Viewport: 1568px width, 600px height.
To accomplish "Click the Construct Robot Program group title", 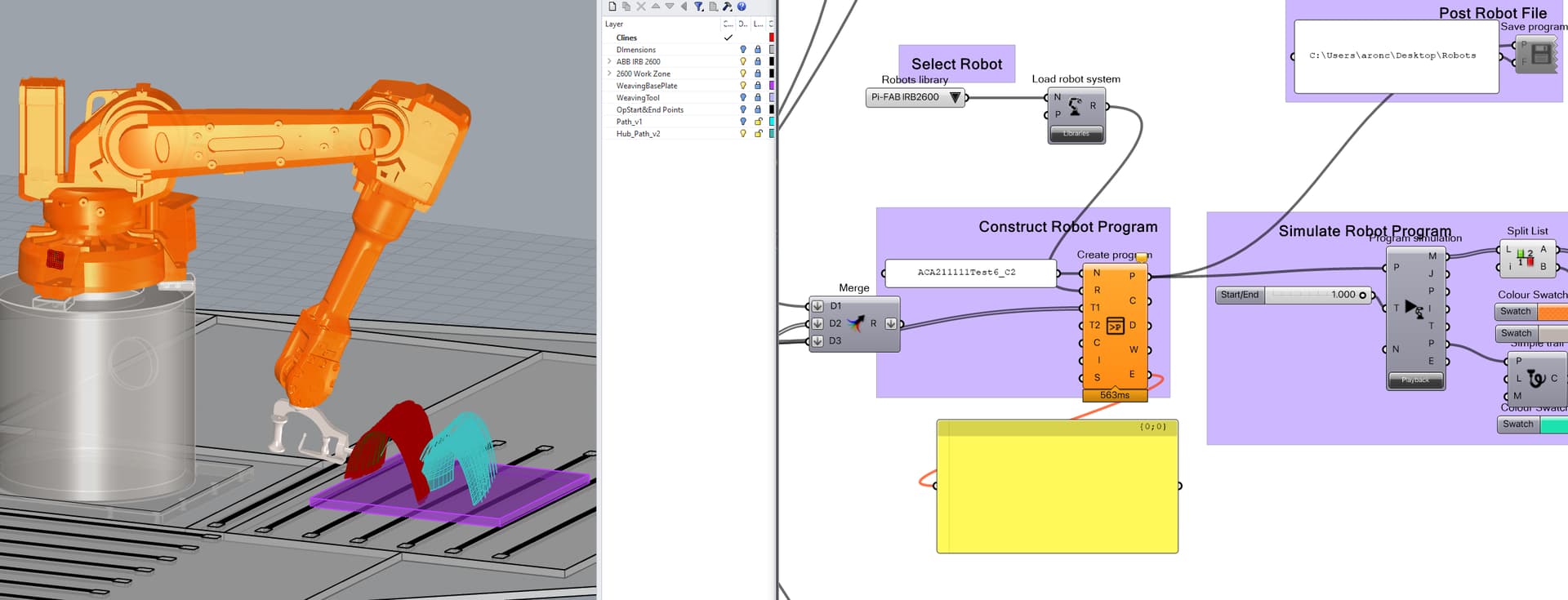I will pos(1068,227).
